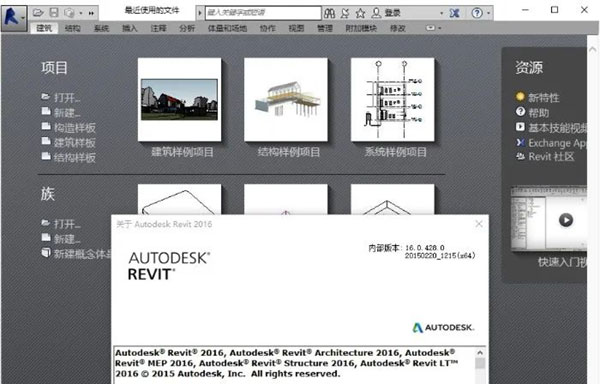Open the Help question-mark icon
Viewport: 600px width, 384px height.
point(477,13)
